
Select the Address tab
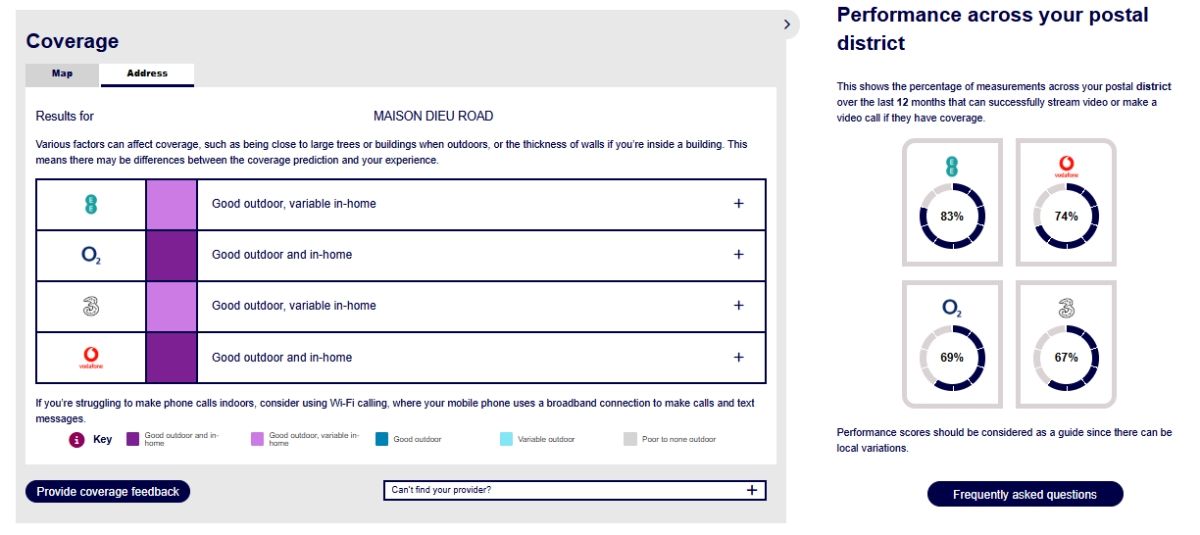tap(147, 74)
